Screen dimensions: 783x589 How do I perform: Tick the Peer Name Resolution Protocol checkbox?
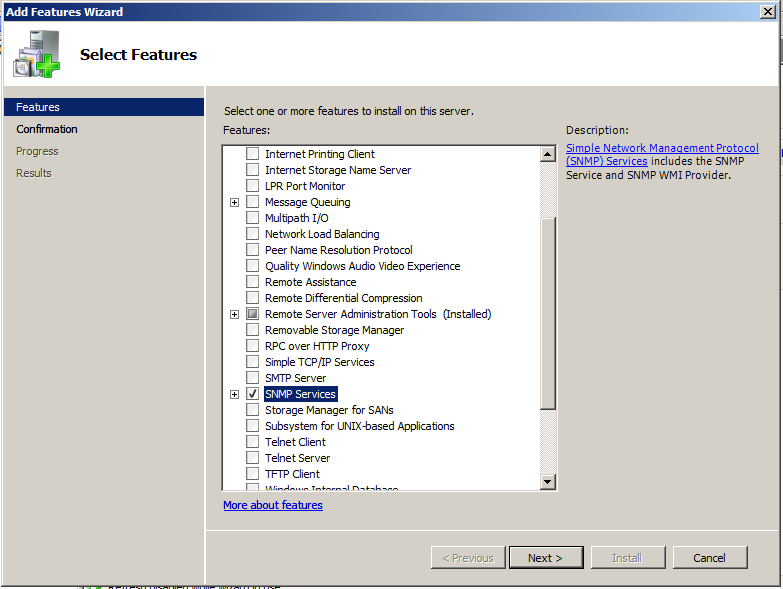click(x=253, y=250)
